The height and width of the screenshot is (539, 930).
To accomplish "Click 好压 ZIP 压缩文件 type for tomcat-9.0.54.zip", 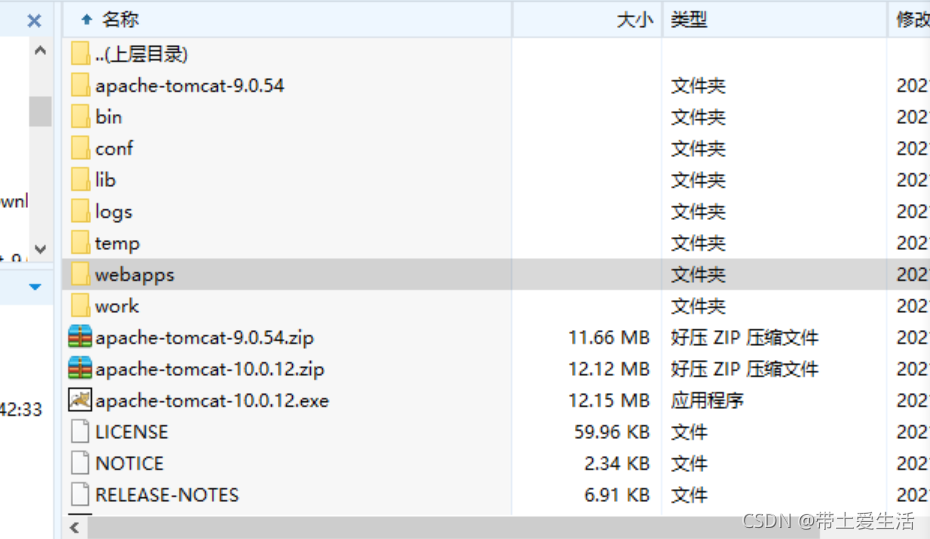I will (744, 337).
